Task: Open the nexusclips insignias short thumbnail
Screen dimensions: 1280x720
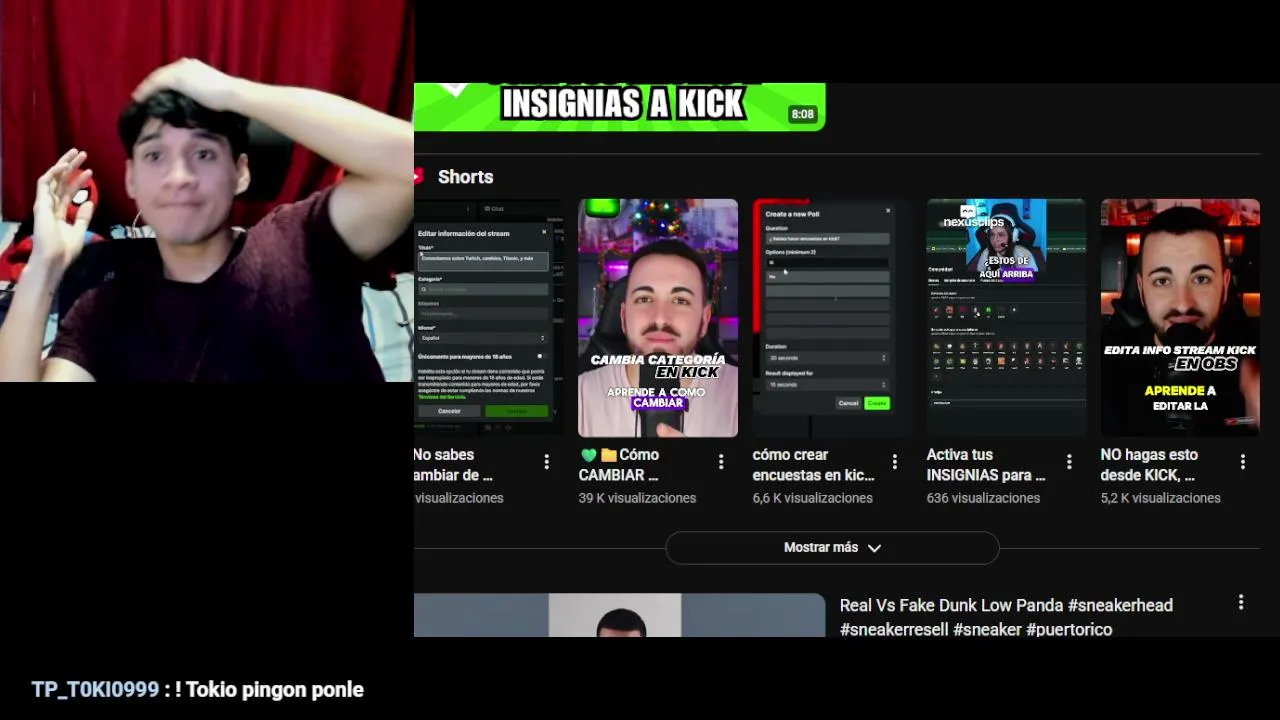Action: [1006, 318]
